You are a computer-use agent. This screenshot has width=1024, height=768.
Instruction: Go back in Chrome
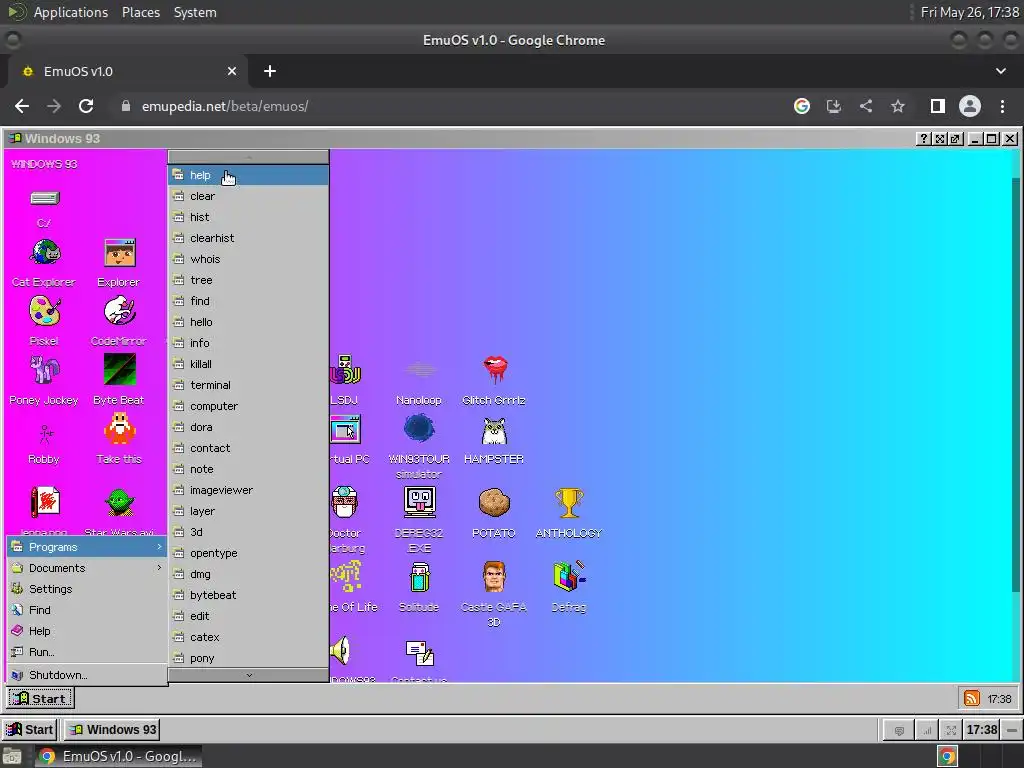(22, 106)
